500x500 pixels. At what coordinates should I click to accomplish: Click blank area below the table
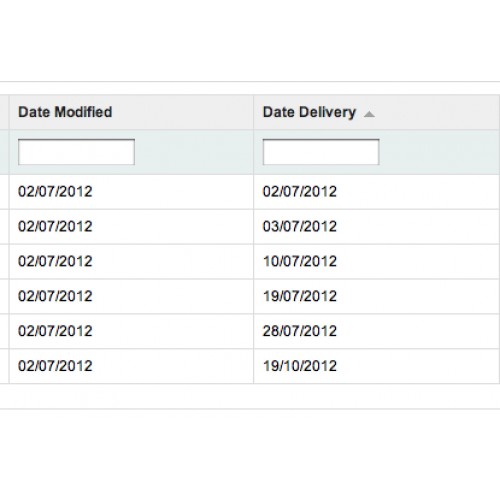(250, 455)
